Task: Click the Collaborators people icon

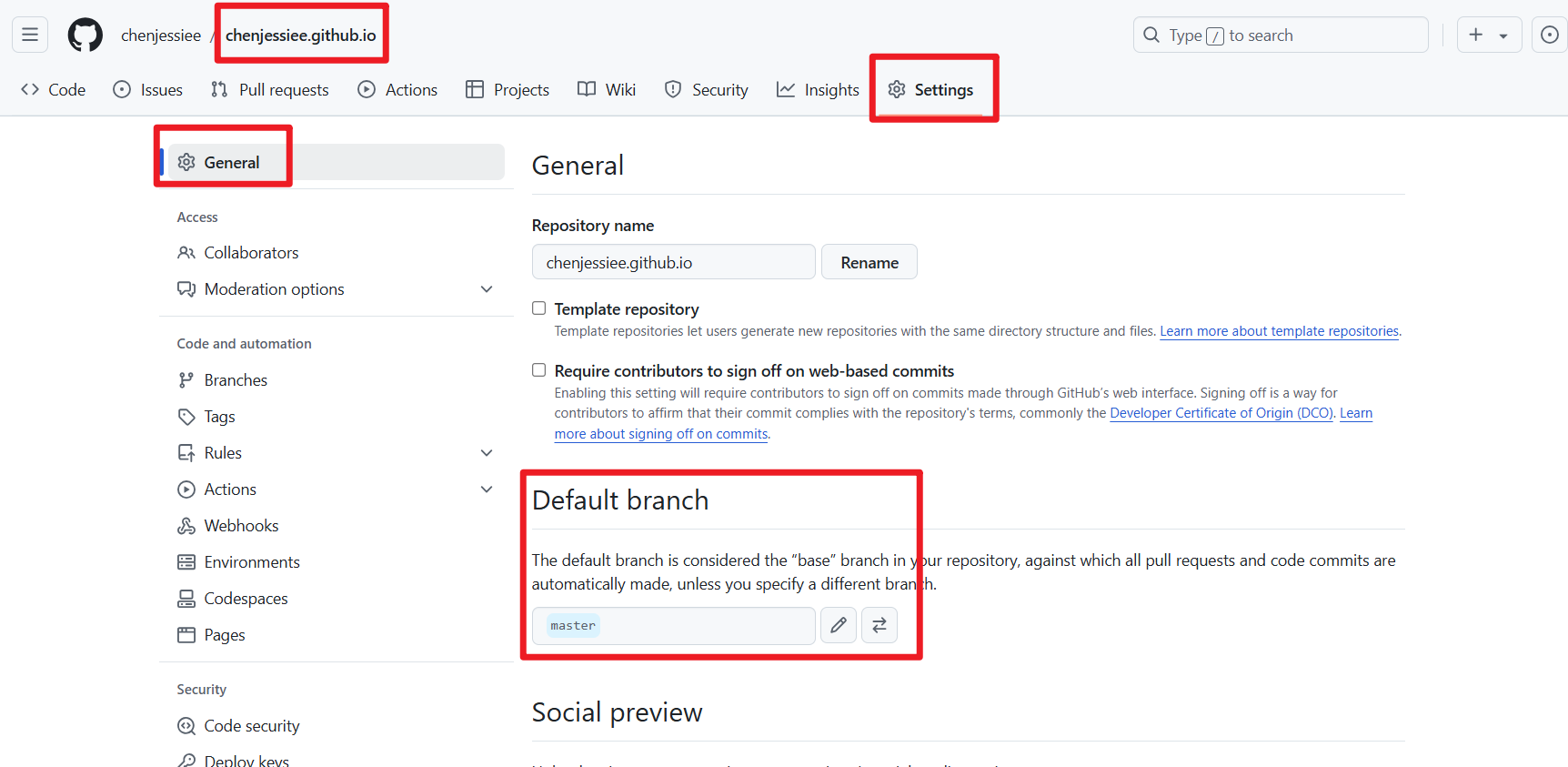Action: point(186,253)
